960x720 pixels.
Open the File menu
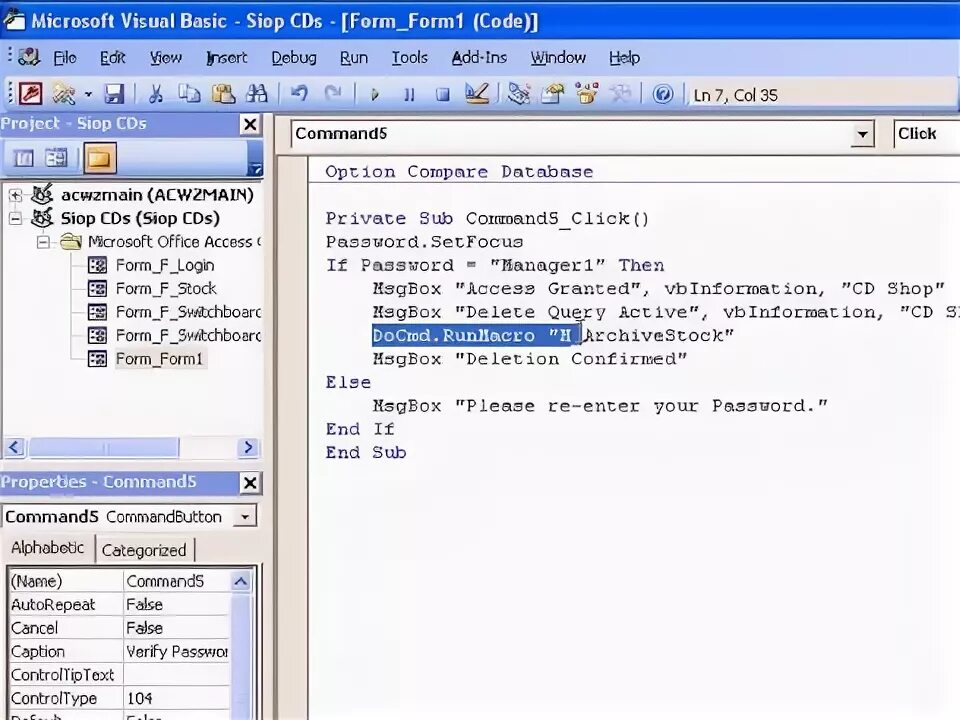point(65,58)
